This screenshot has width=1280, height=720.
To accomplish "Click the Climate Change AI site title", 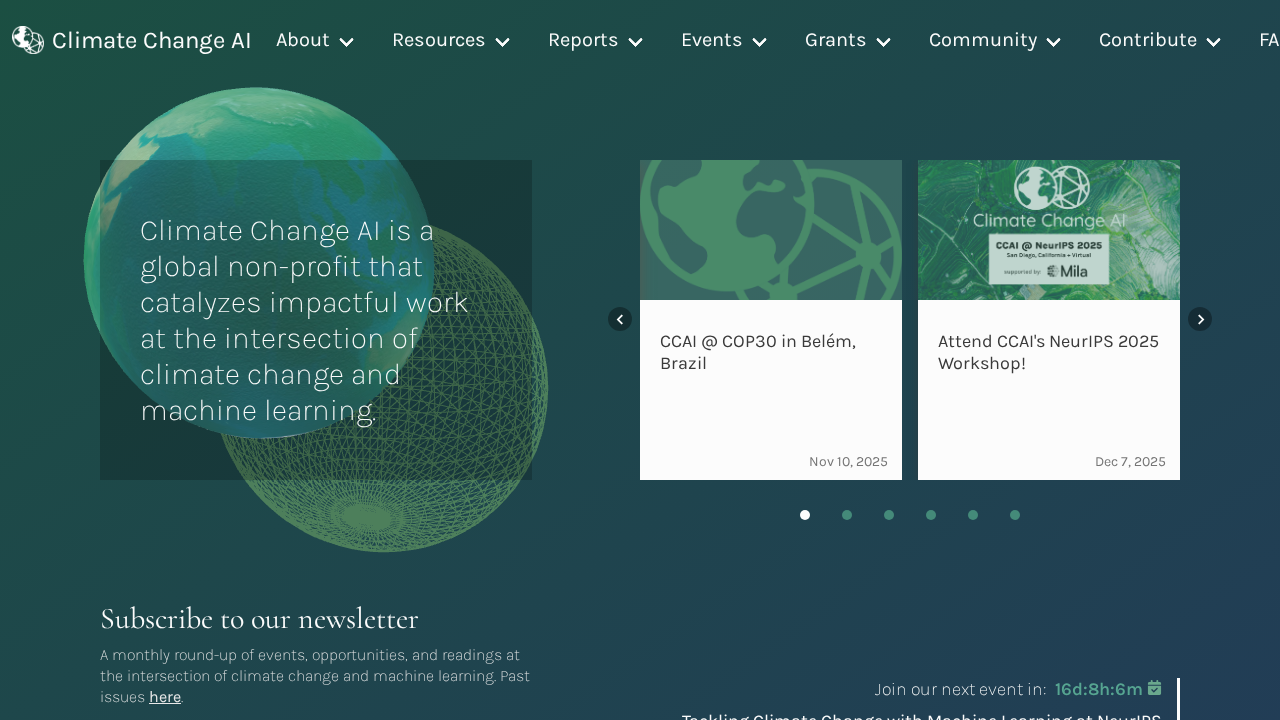I will pyautogui.click(x=151, y=41).
